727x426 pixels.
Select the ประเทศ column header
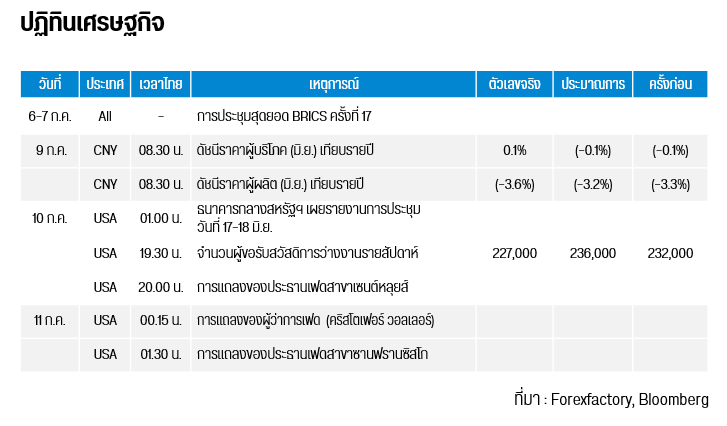click(105, 84)
